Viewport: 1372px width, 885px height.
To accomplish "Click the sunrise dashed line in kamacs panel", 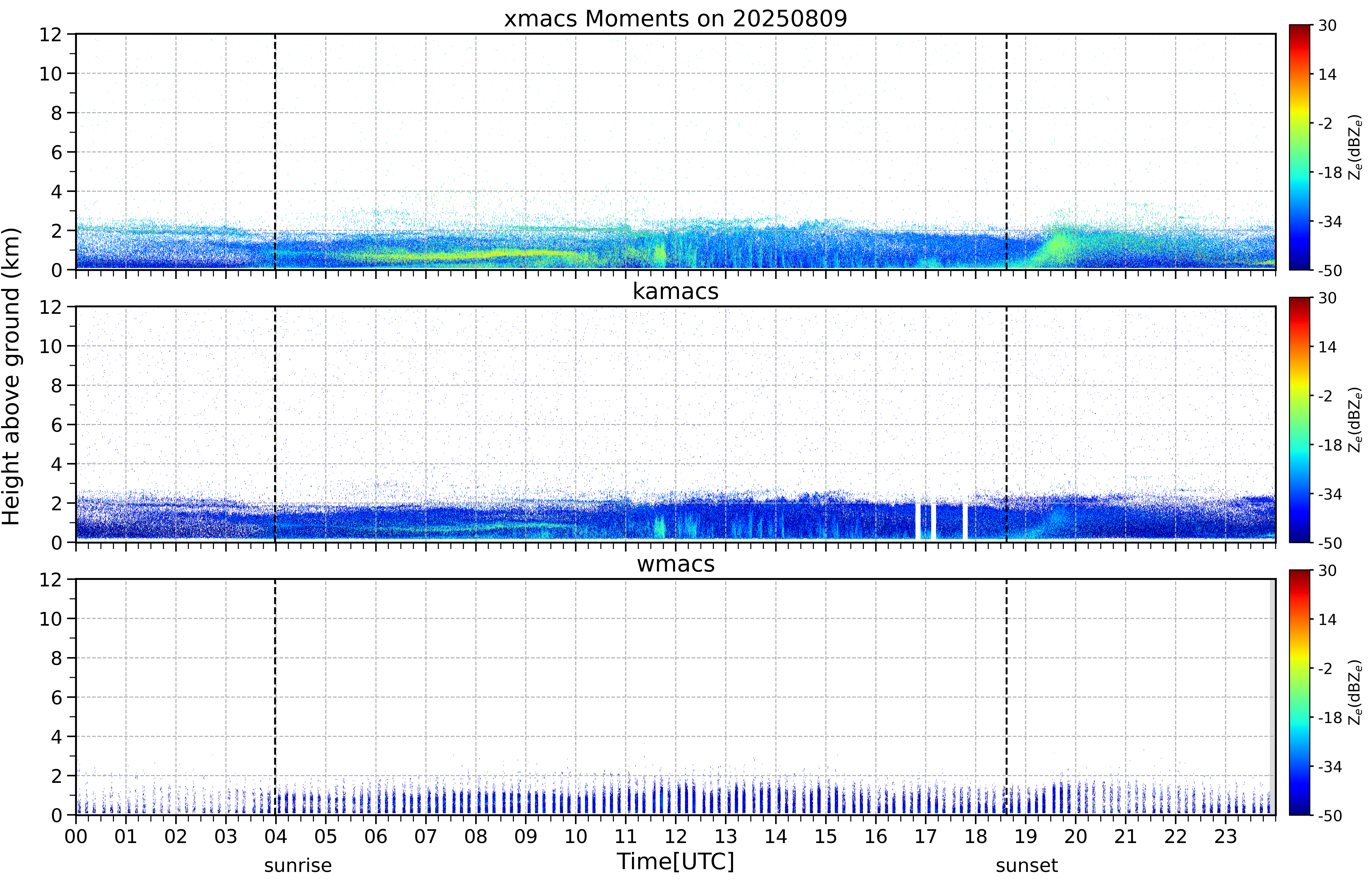I will [275, 424].
